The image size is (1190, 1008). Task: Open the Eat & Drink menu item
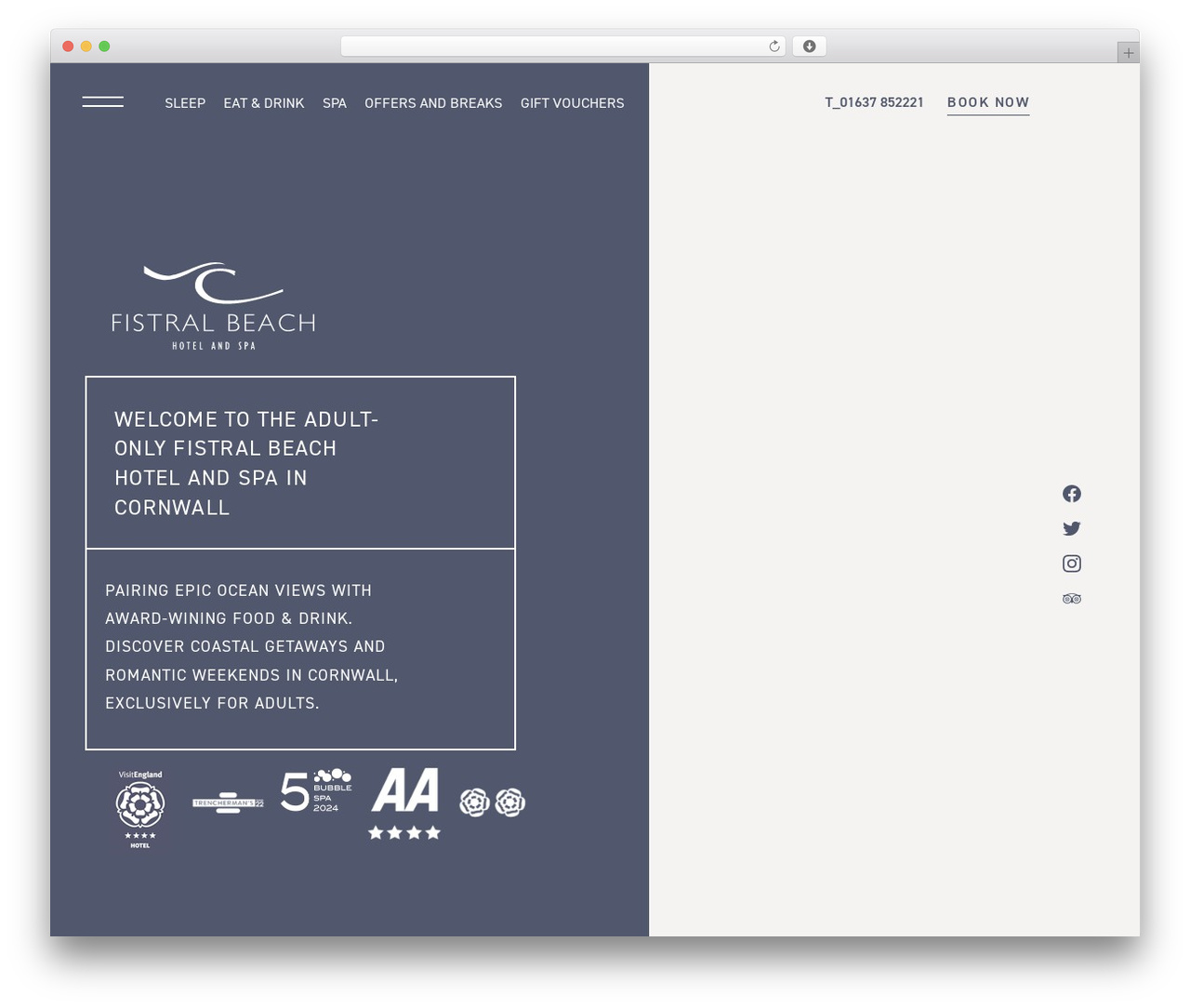click(264, 103)
